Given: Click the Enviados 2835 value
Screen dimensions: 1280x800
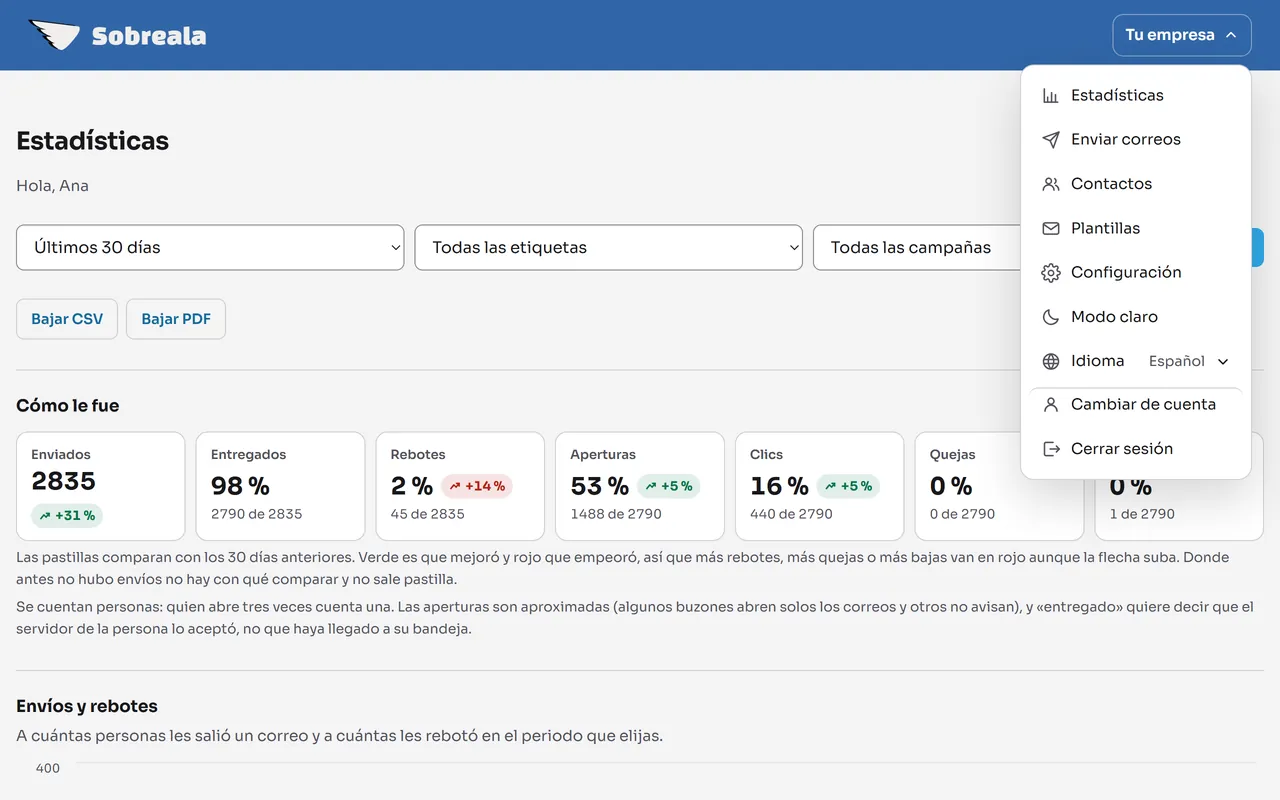Looking at the screenshot, I should tap(63, 481).
